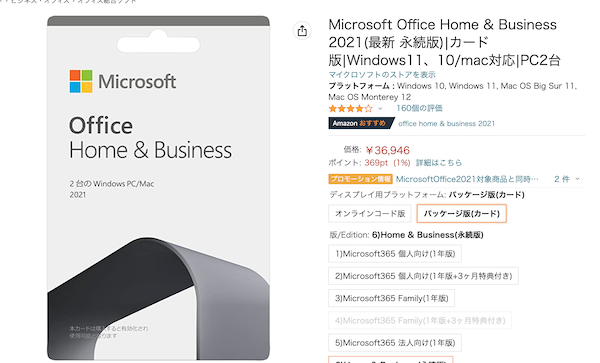Image resolution: width=600 pixels, height=363 pixels.
Task: Open the 160個の評価 reviews link
Action: click(419, 108)
